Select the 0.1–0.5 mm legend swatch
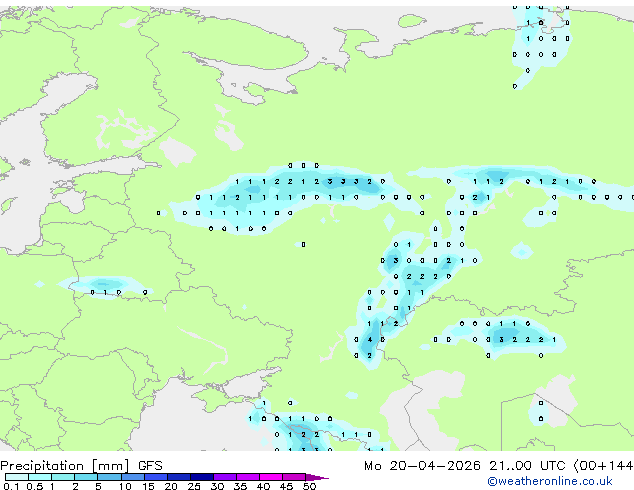This screenshot has height=490, width=634. point(17,477)
